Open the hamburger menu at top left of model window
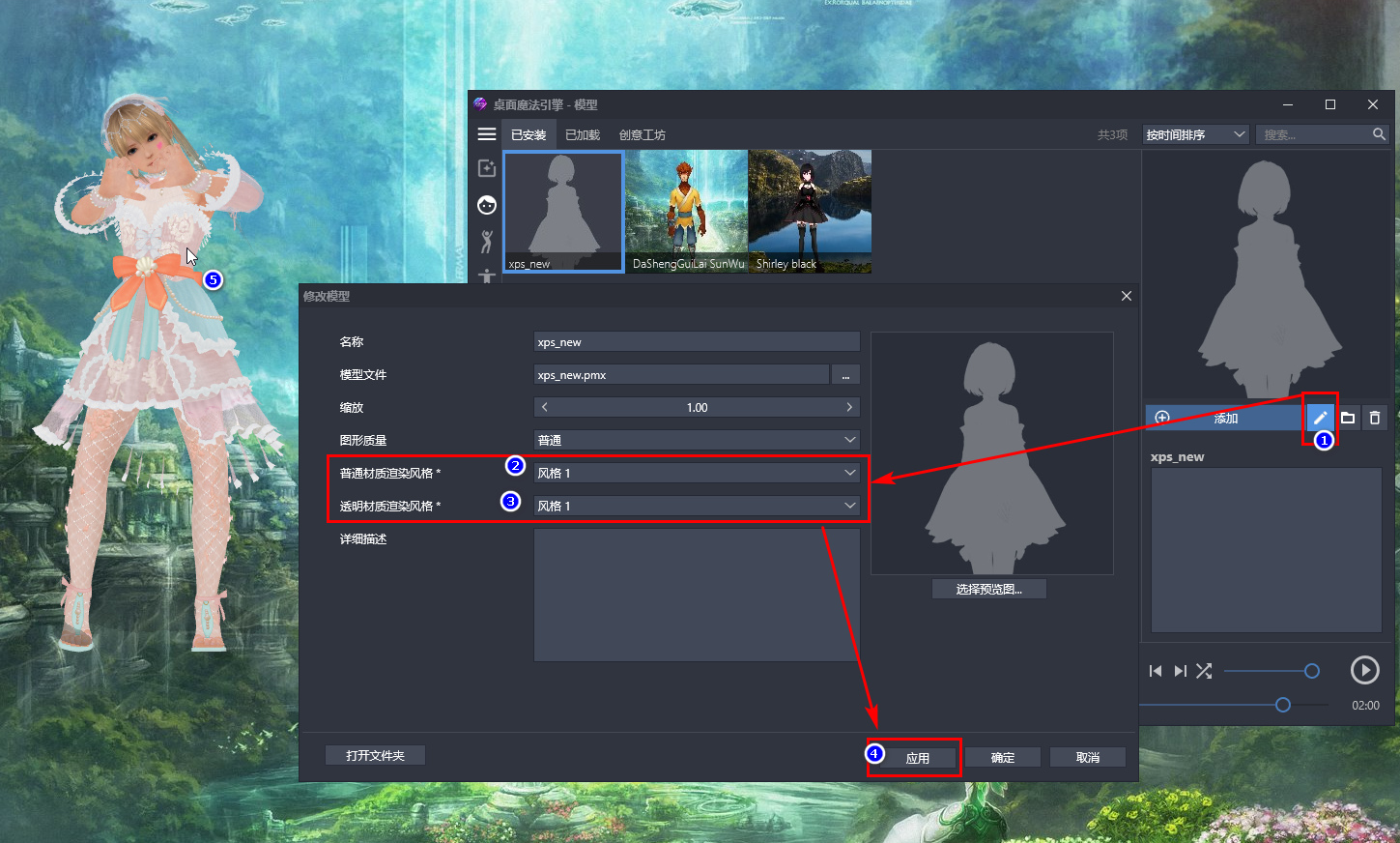Screen dimensions: 1400x843 [x=486, y=133]
